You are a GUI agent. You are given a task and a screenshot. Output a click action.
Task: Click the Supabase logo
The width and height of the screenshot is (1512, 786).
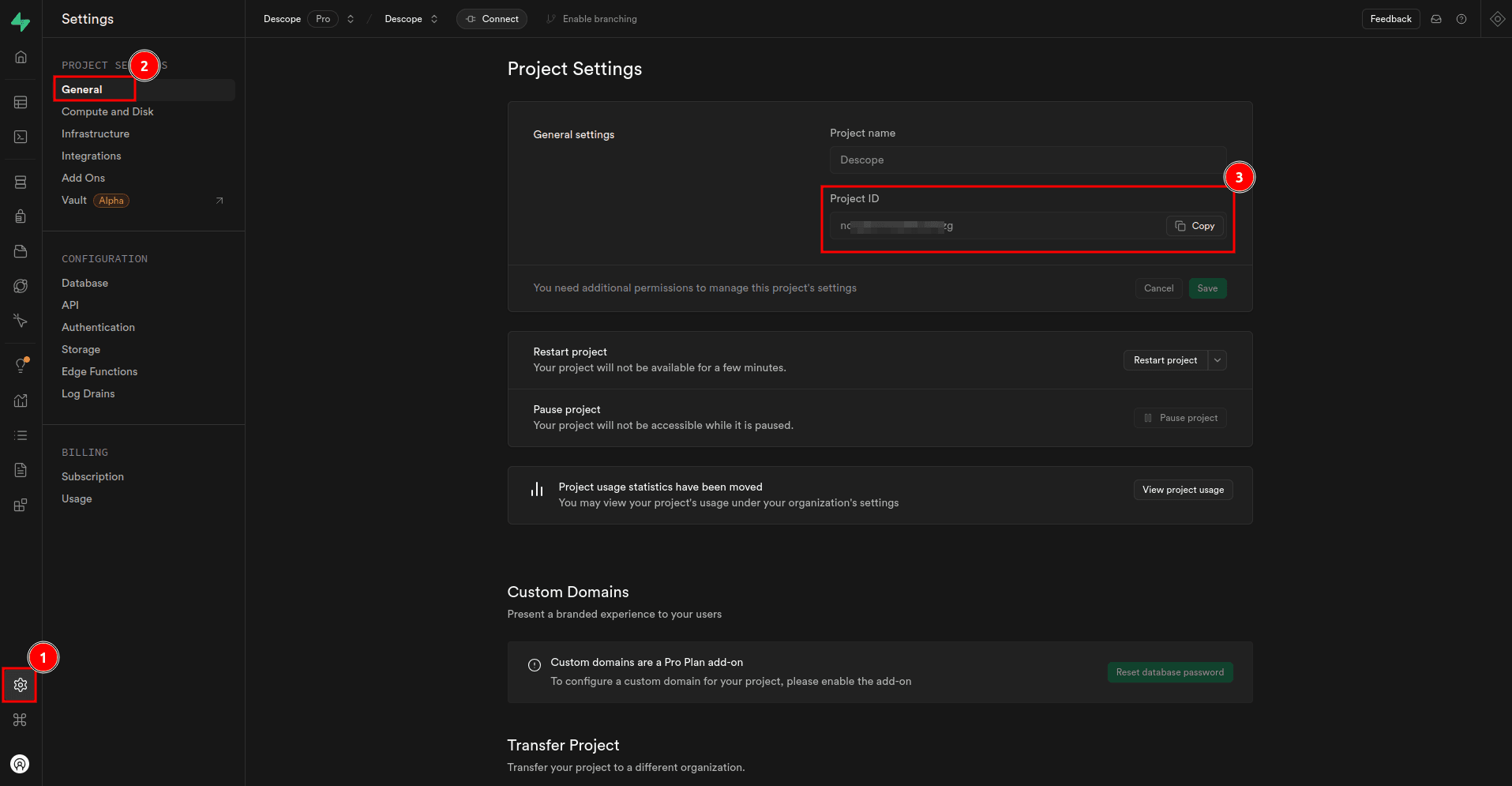(21, 21)
